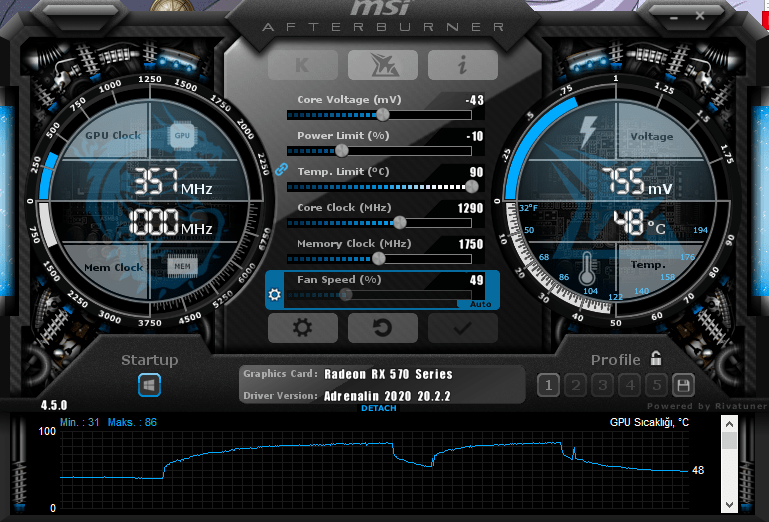
Task: Save profile with the floppy disk icon
Action: tap(683, 386)
